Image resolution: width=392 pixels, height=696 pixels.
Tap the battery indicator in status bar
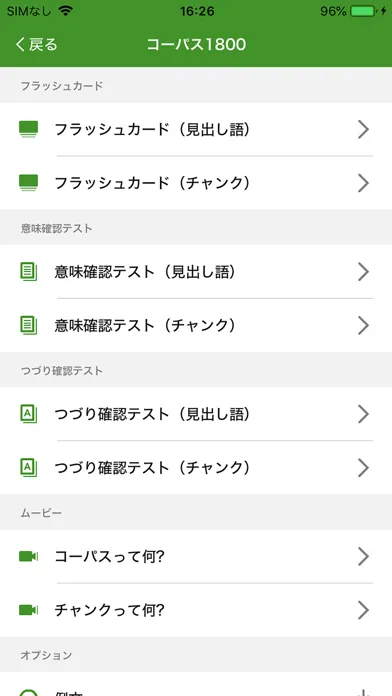click(x=363, y=11)
